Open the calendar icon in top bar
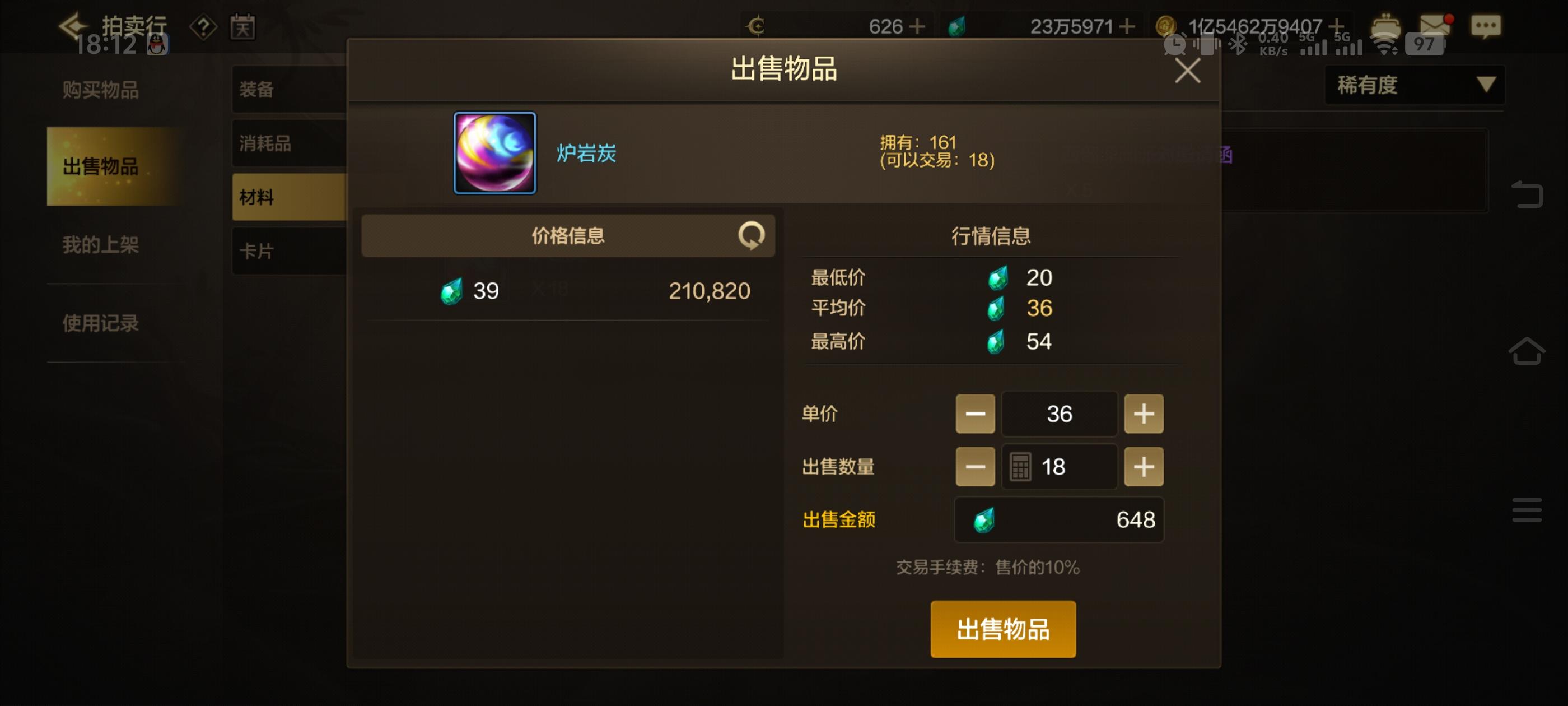Screen dimensions: 1568x706 (x=242, y=27)
